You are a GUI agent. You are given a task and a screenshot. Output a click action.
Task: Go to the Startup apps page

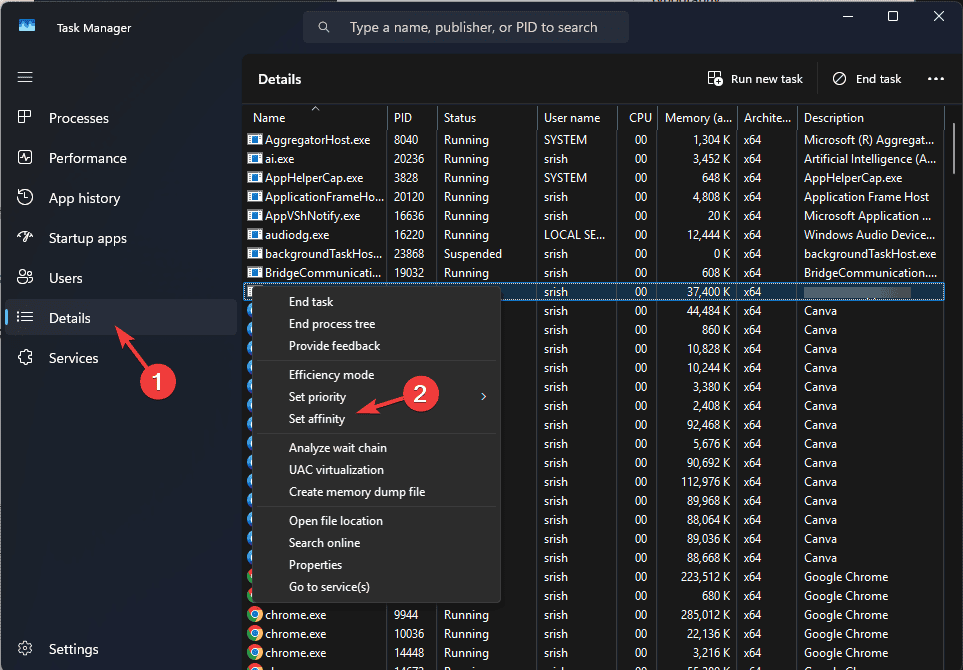[x=87, y=238]
